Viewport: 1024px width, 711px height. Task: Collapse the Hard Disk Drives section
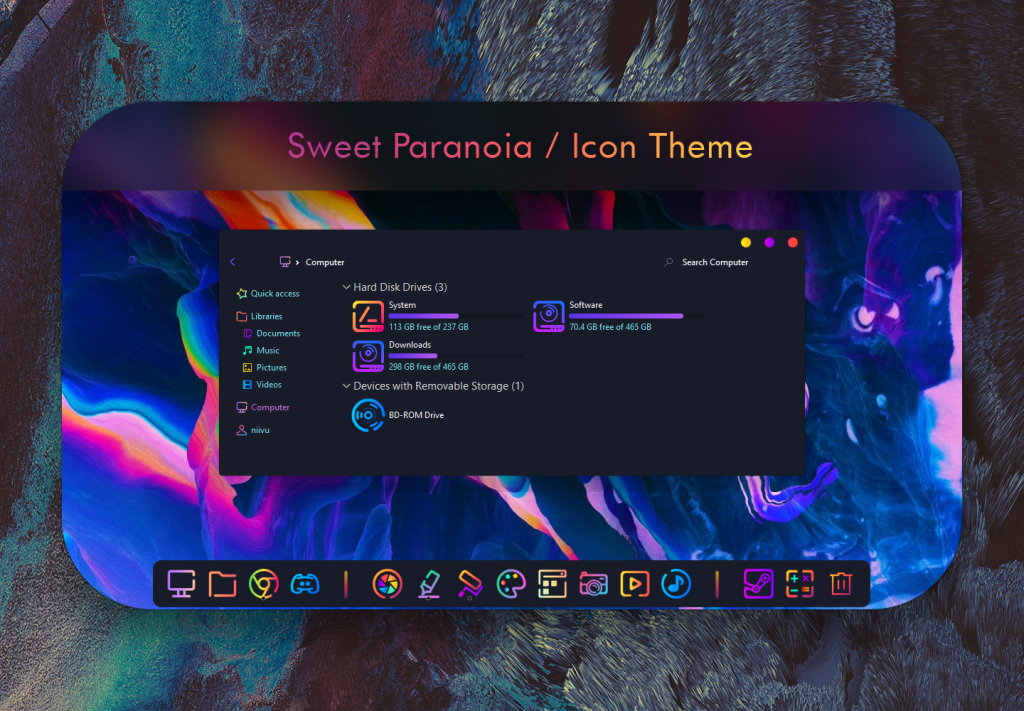click(x=345, y=287)
